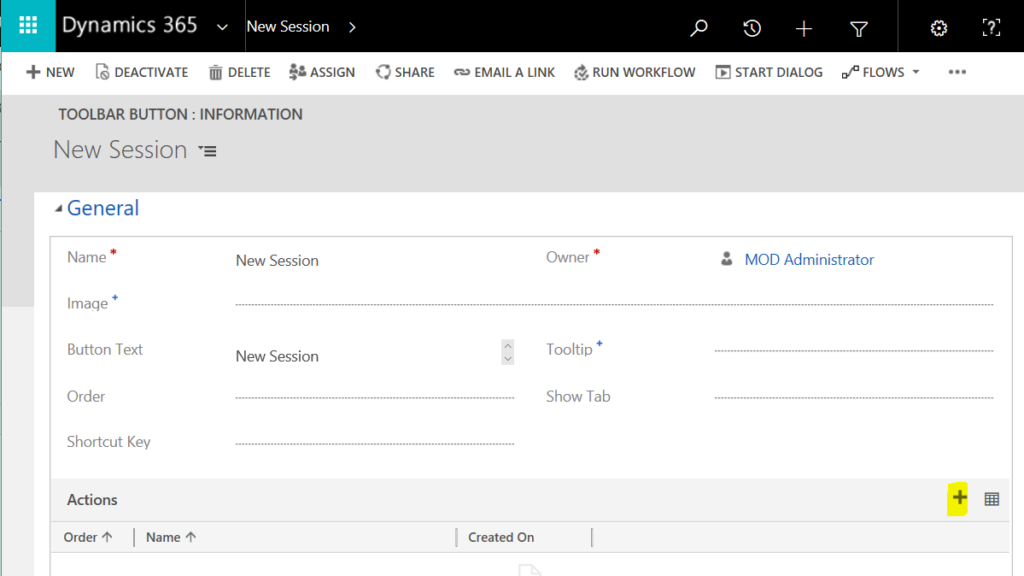
Task: Click the DEACTIVATE command
Action: pyautogui.click(x=142, y=72)
